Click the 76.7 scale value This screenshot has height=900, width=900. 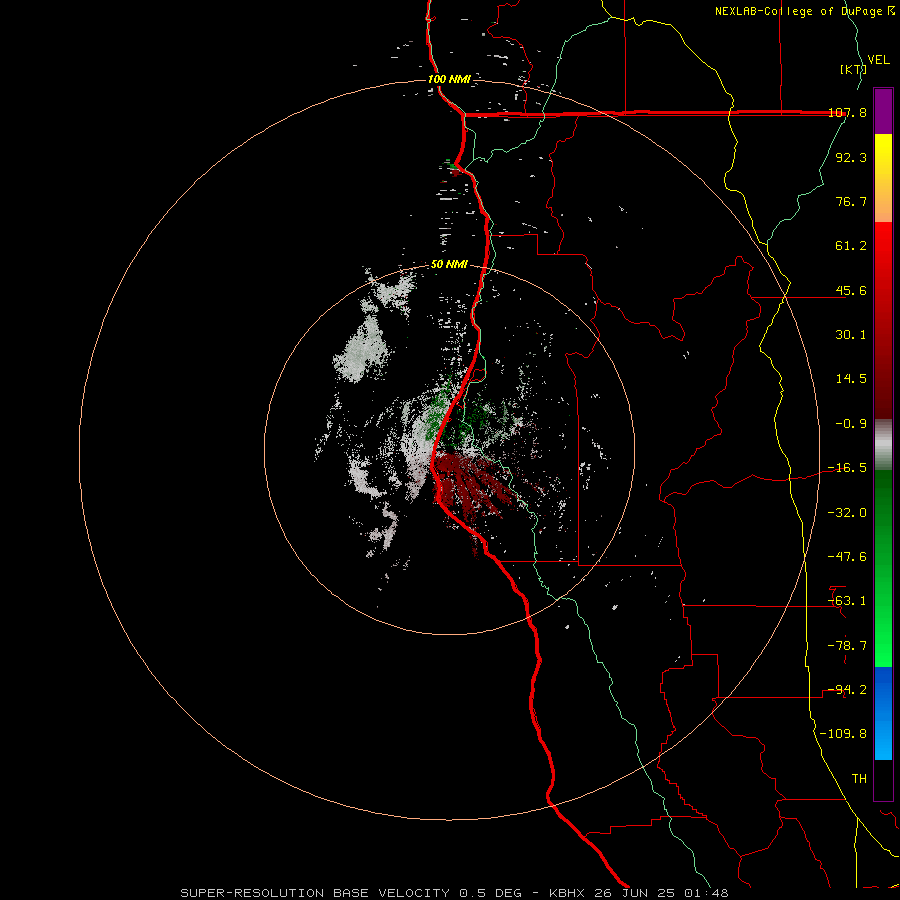pos(851,201)
